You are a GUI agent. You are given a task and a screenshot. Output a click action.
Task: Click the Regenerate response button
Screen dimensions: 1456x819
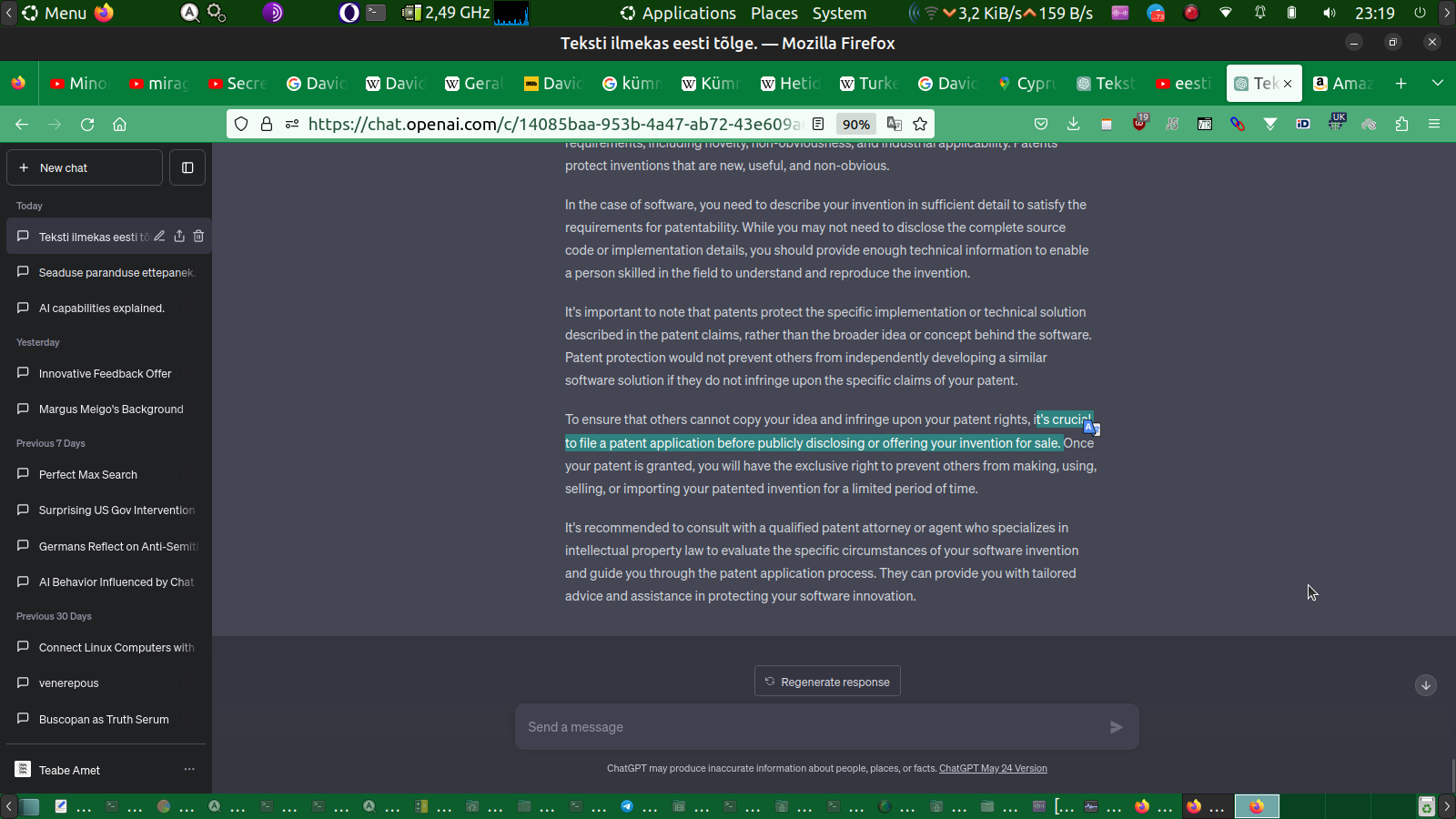click(827, 682)
